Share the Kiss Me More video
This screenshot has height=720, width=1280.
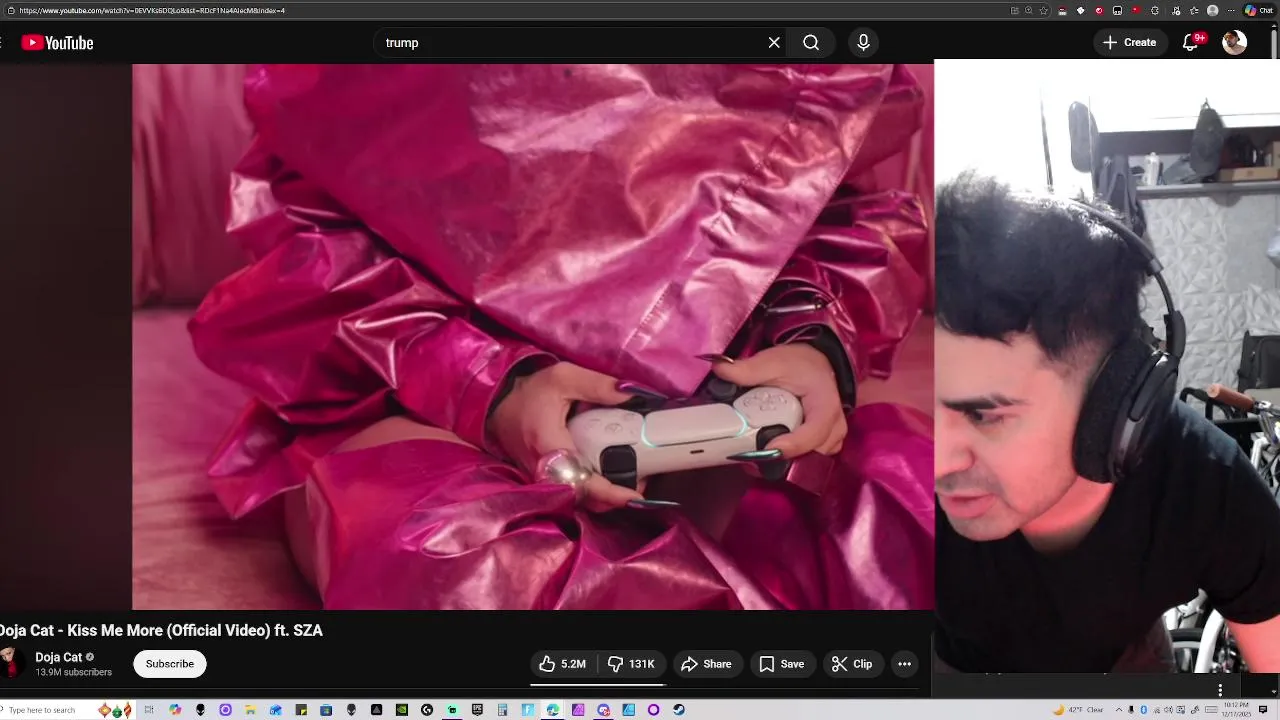coord(707,664)
